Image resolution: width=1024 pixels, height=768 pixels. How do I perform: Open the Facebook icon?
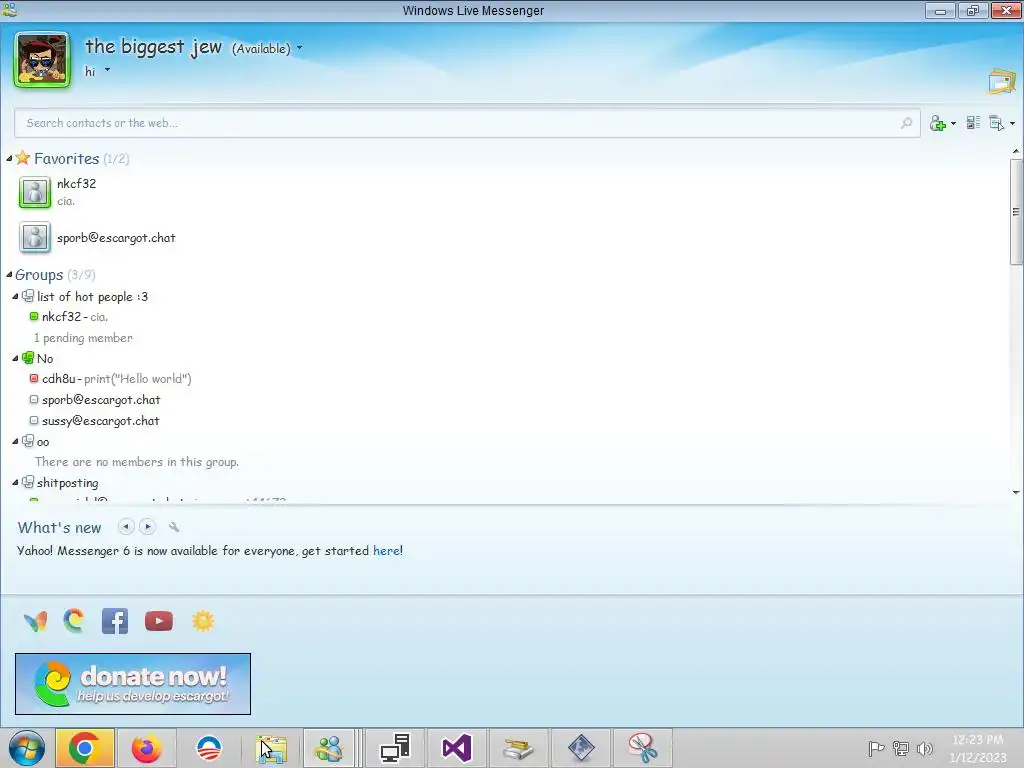tap(115, 621)
